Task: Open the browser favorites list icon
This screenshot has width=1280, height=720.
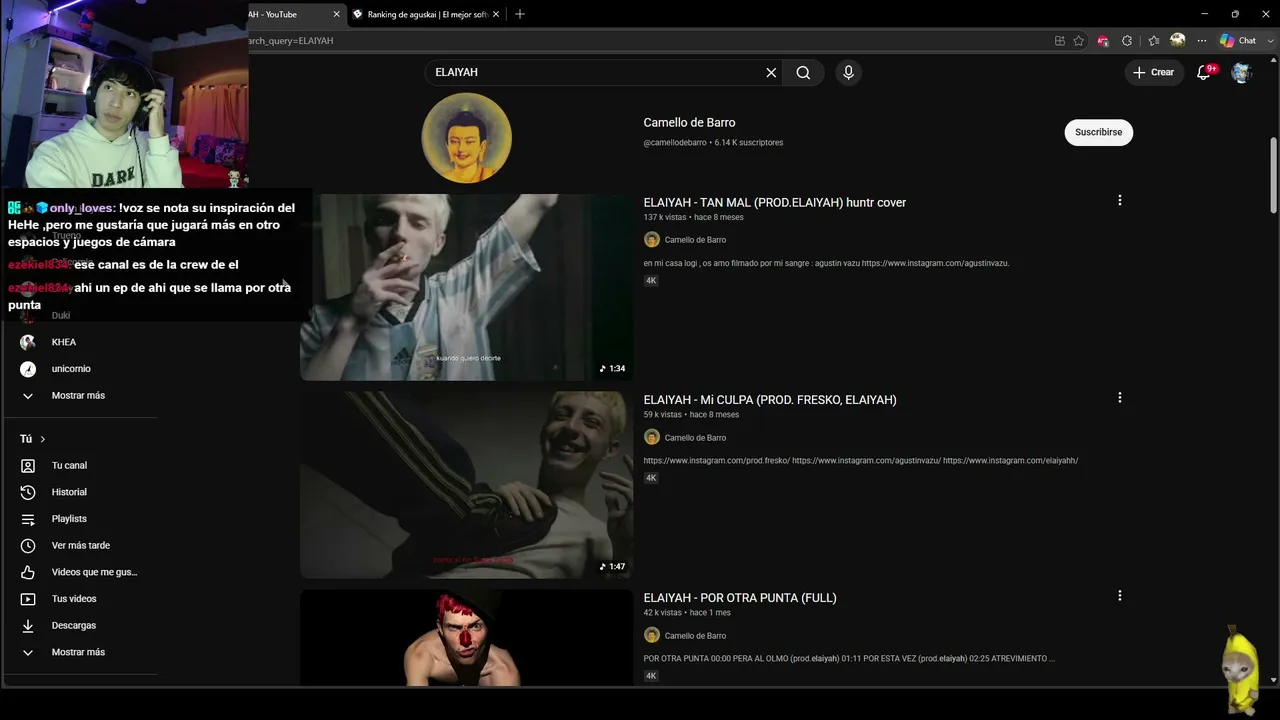Action: (x=1153, y=41)
